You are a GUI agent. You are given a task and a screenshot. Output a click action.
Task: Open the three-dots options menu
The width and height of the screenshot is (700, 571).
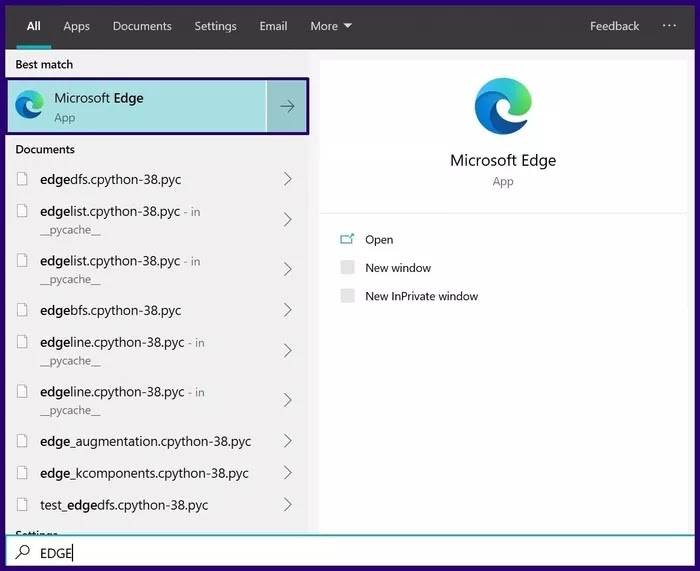pos(669,26)
